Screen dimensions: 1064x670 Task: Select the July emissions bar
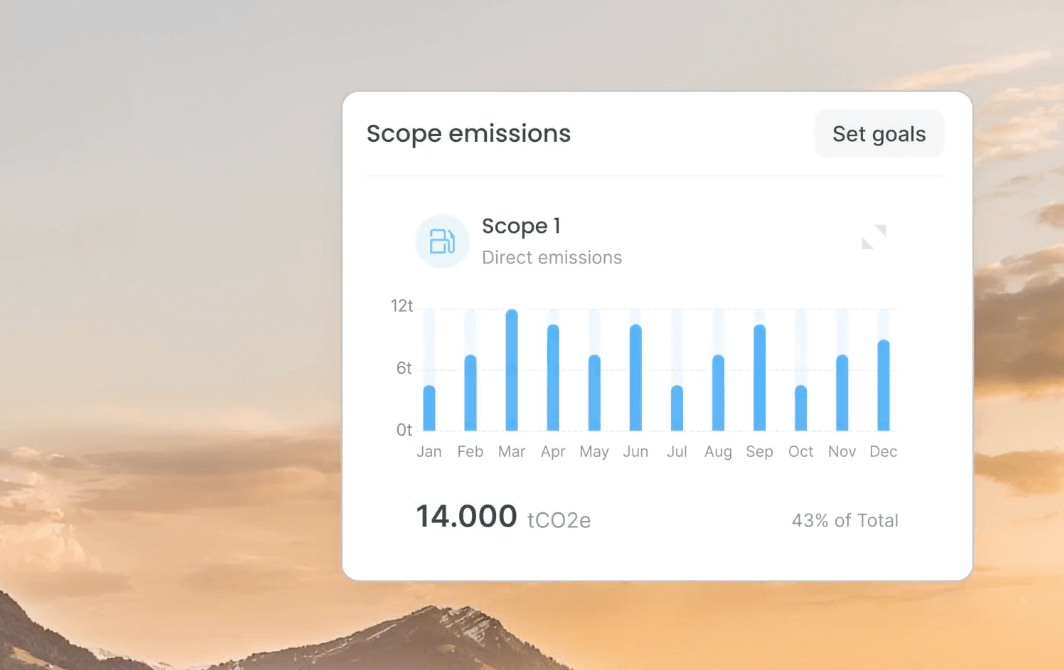pyautogui.click(x=677, y=408)
